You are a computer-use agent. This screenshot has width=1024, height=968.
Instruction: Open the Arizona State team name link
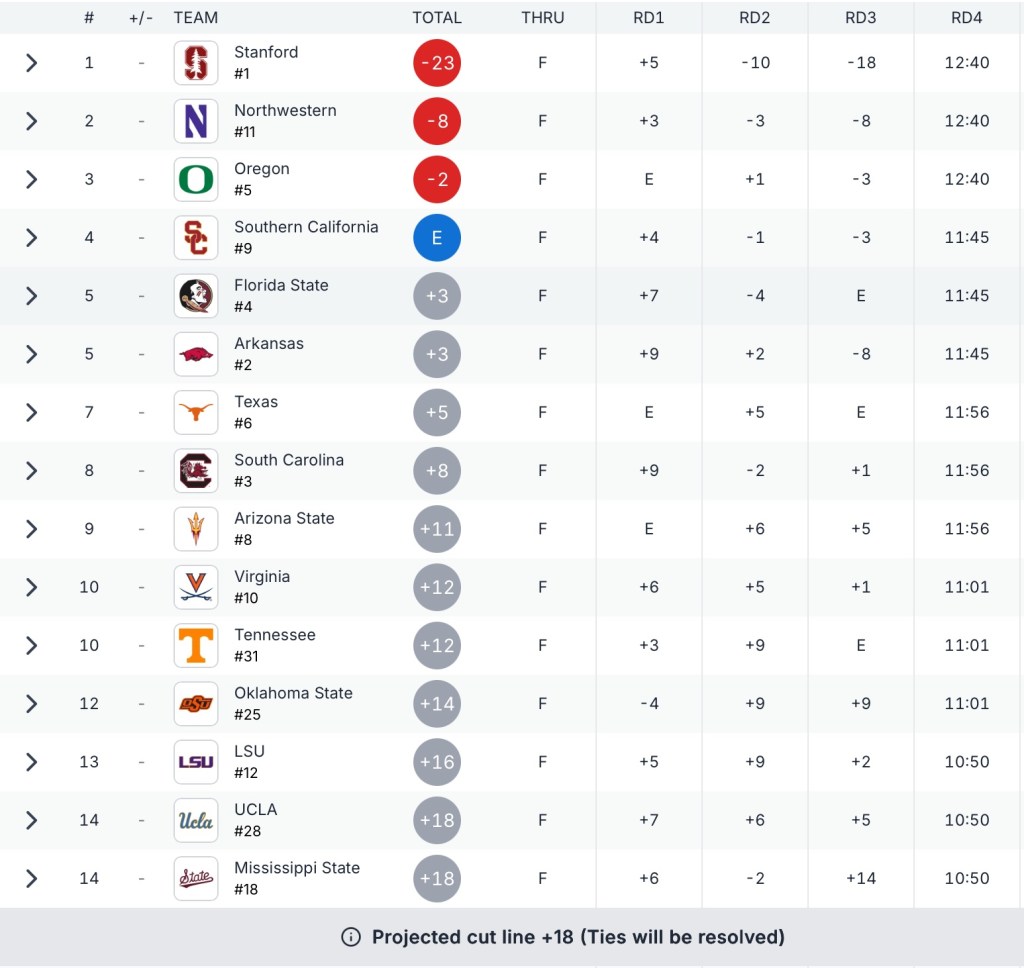coord(284,518)
